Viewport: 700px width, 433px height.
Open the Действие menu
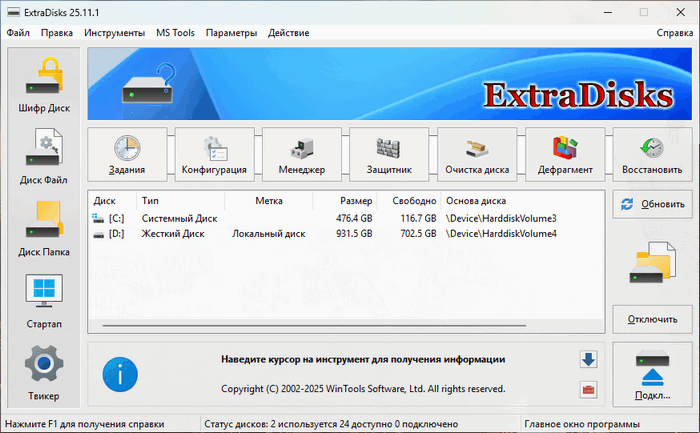[x=288, y=33]
